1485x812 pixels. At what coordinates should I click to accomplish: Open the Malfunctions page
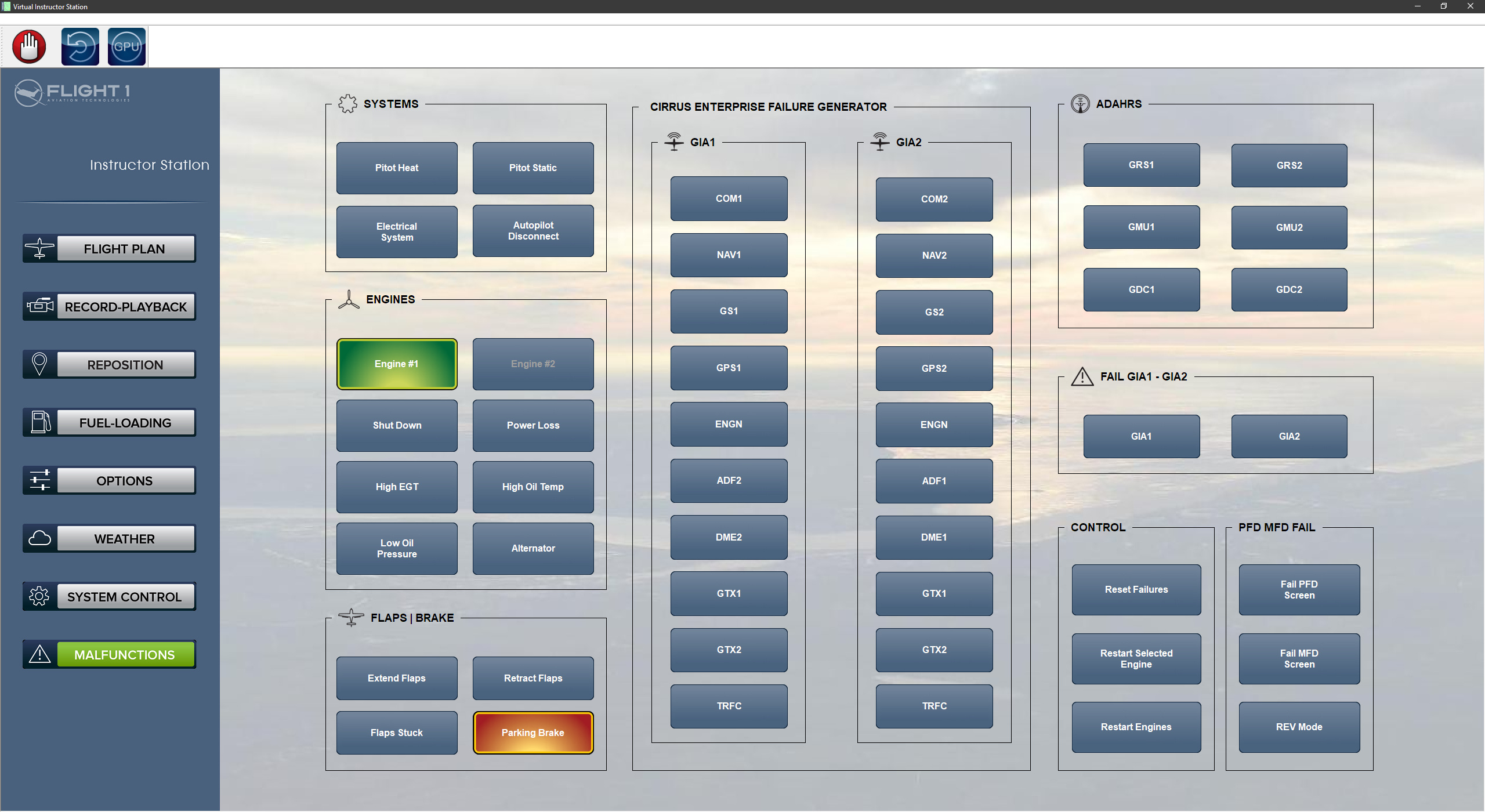tap(125, 654)
